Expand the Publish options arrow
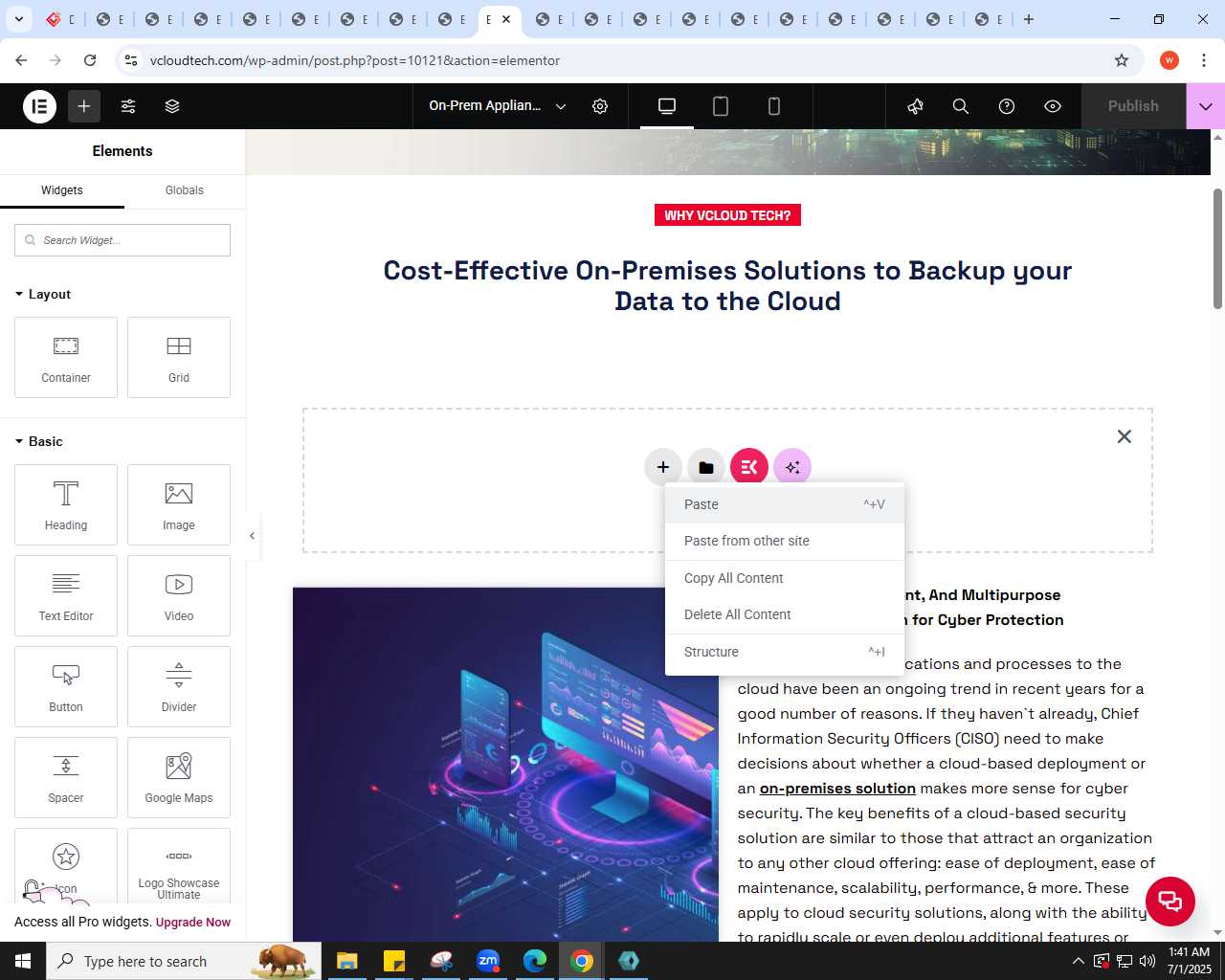The image size is (1225, 980). [x=1206, y=106]
